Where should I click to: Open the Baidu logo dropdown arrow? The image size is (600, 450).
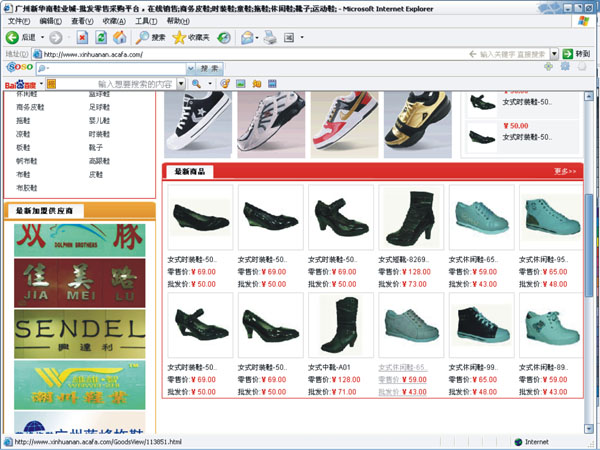pos(41,83)
